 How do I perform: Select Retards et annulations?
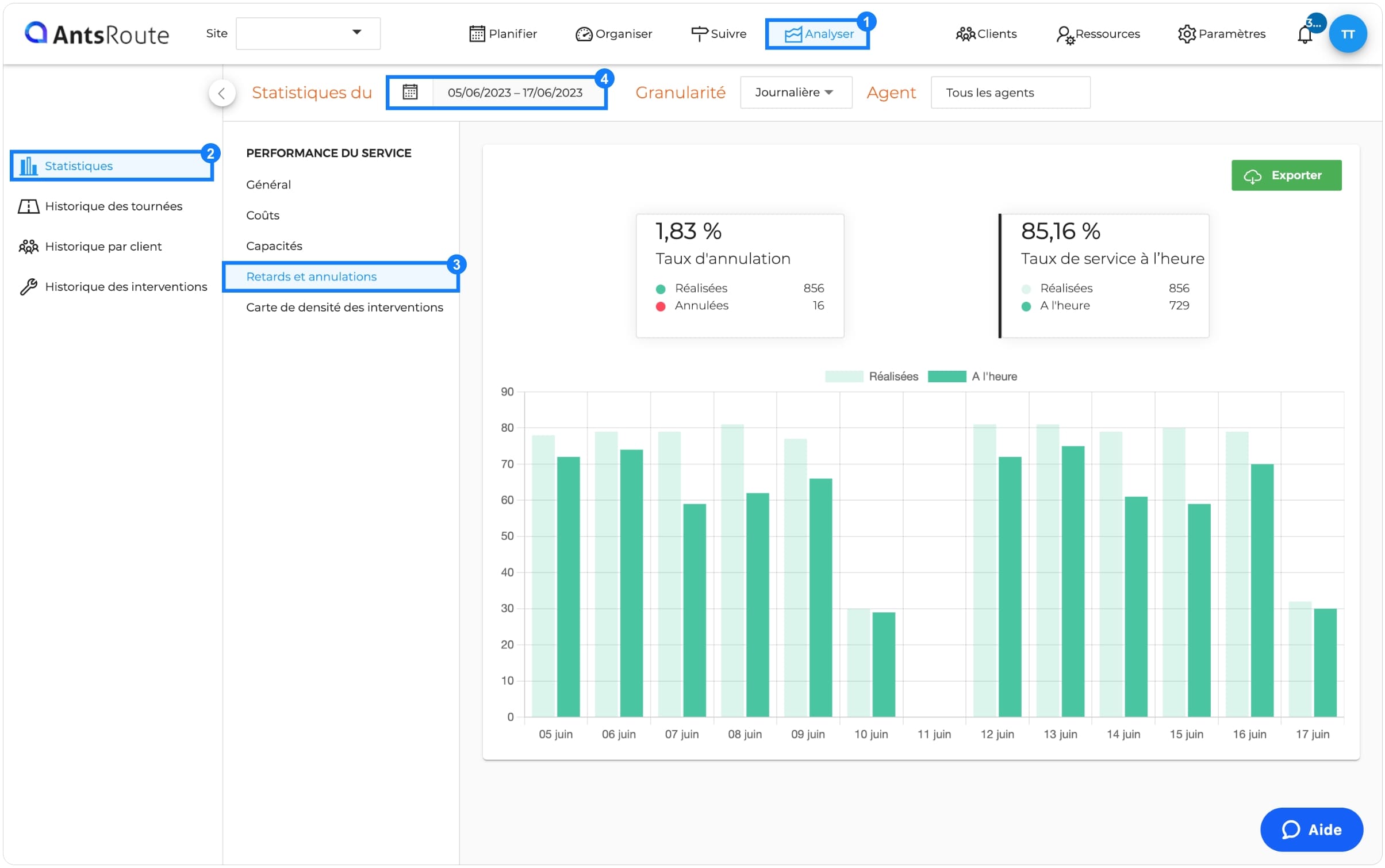click(x=340, y=276)
